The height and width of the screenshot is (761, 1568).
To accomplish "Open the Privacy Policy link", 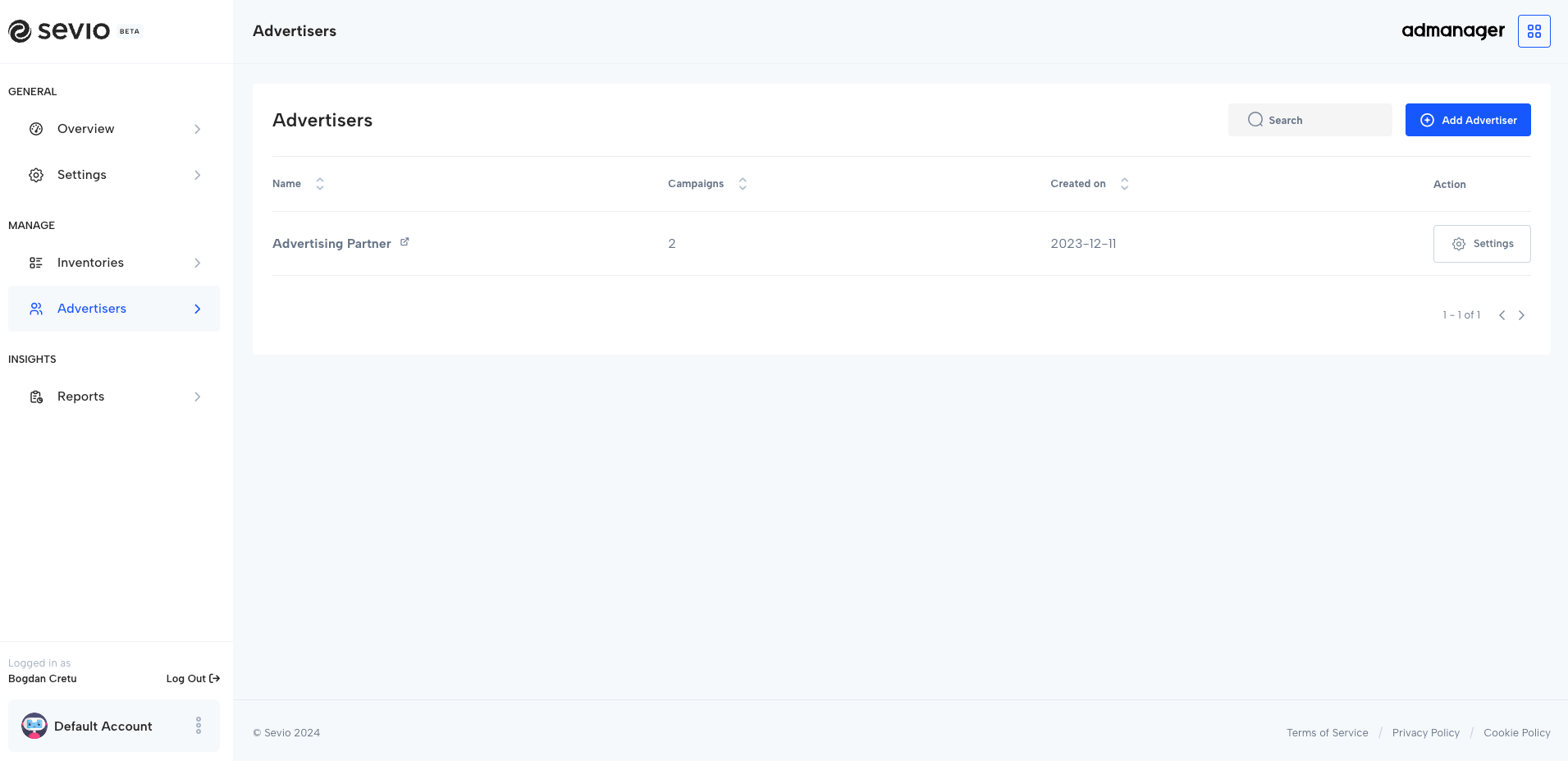I will [x=1425, y=732].
